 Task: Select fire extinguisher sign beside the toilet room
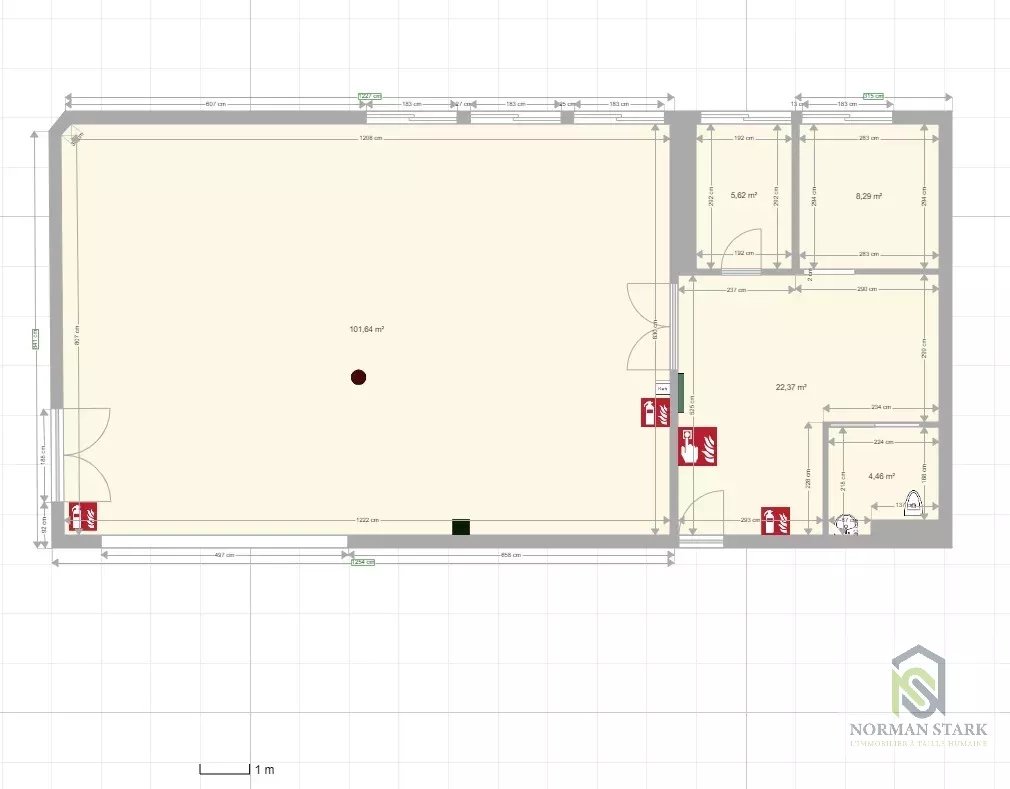[x=776, y=520]
